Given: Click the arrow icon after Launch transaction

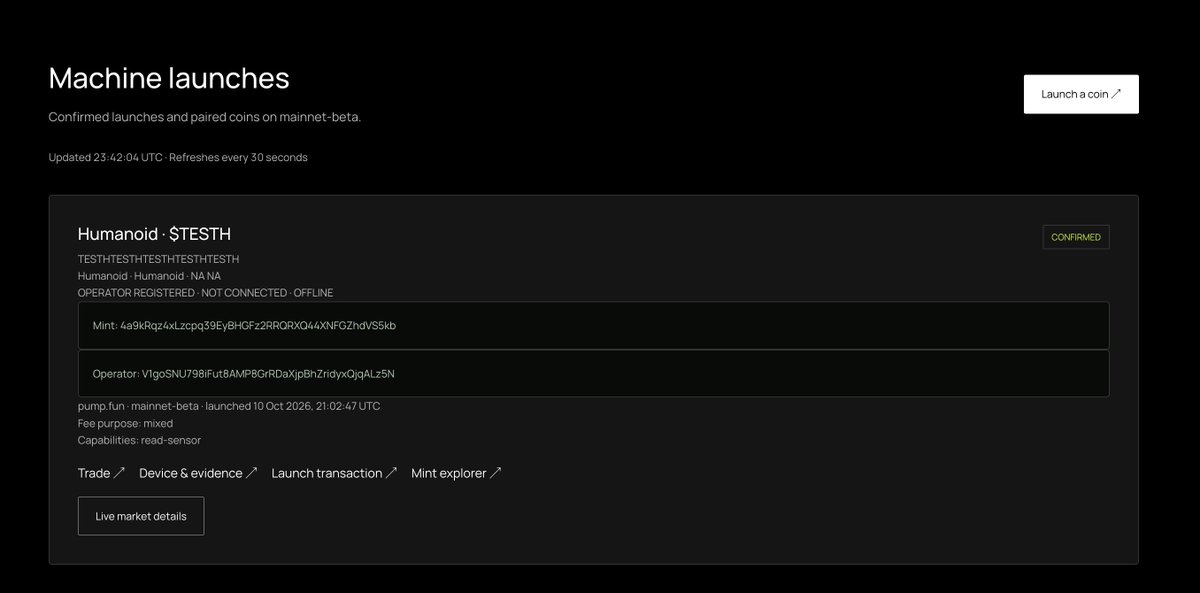Looking at the screenshot, I should 392,473.
